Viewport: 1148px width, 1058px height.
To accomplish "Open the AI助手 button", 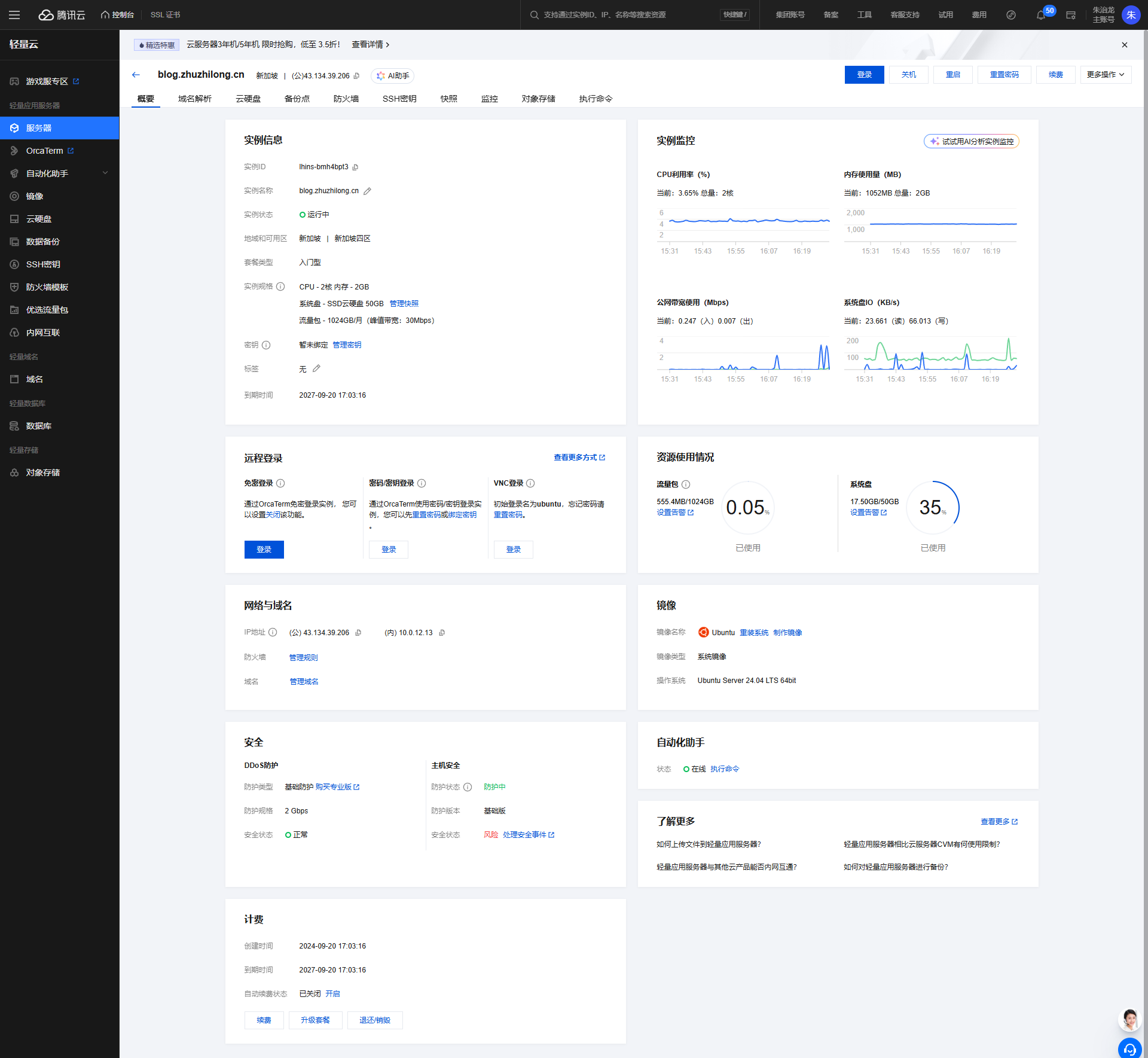I will point(393,76).
